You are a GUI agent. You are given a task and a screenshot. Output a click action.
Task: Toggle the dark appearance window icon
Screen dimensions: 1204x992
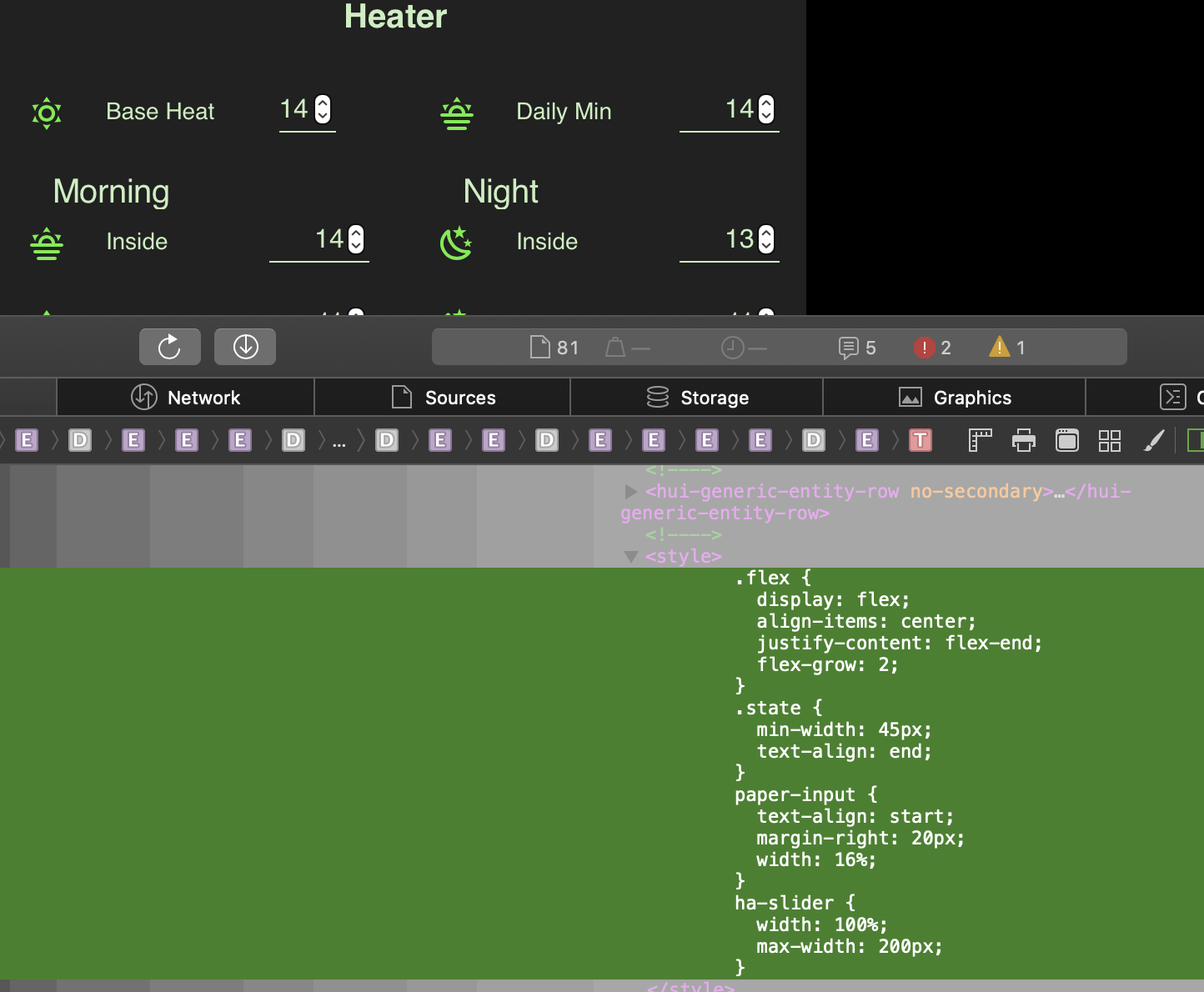point(1066,440)
